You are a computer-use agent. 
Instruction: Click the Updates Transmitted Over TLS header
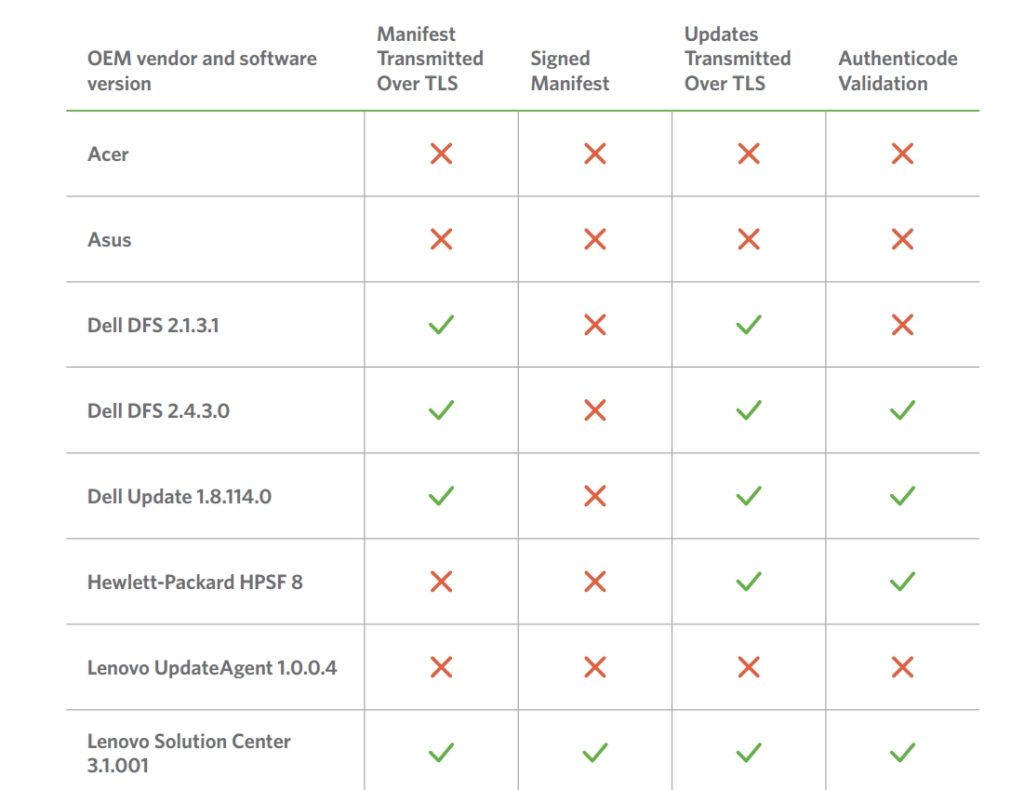pyautogui.click(x=737, y=59)
